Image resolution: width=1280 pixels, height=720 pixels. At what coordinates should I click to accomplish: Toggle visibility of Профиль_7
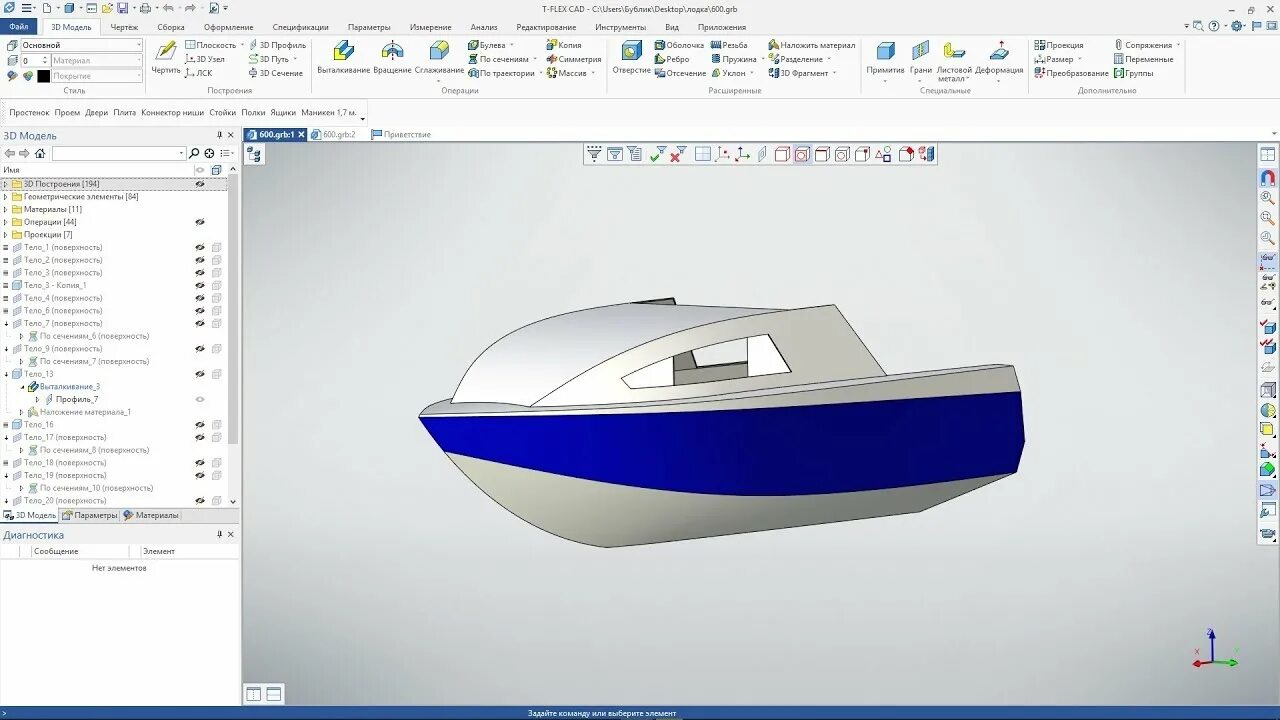tap(200, 399)
